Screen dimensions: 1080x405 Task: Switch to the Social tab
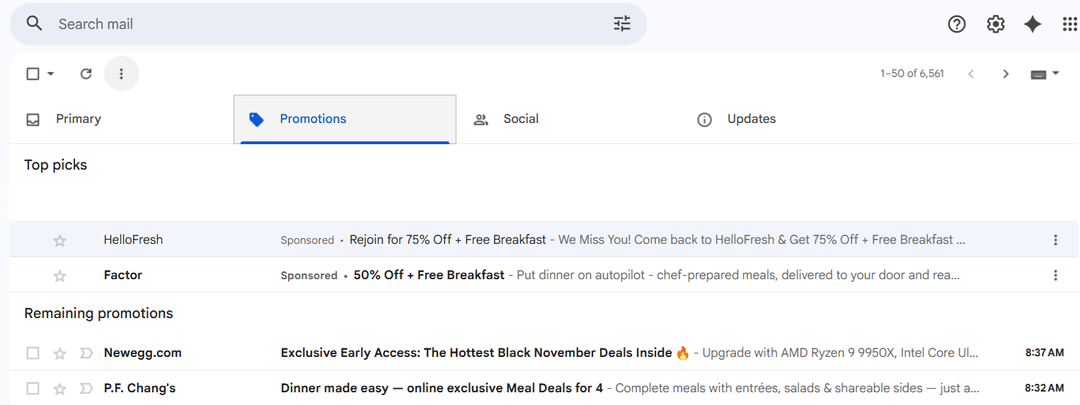coord(520,119)
